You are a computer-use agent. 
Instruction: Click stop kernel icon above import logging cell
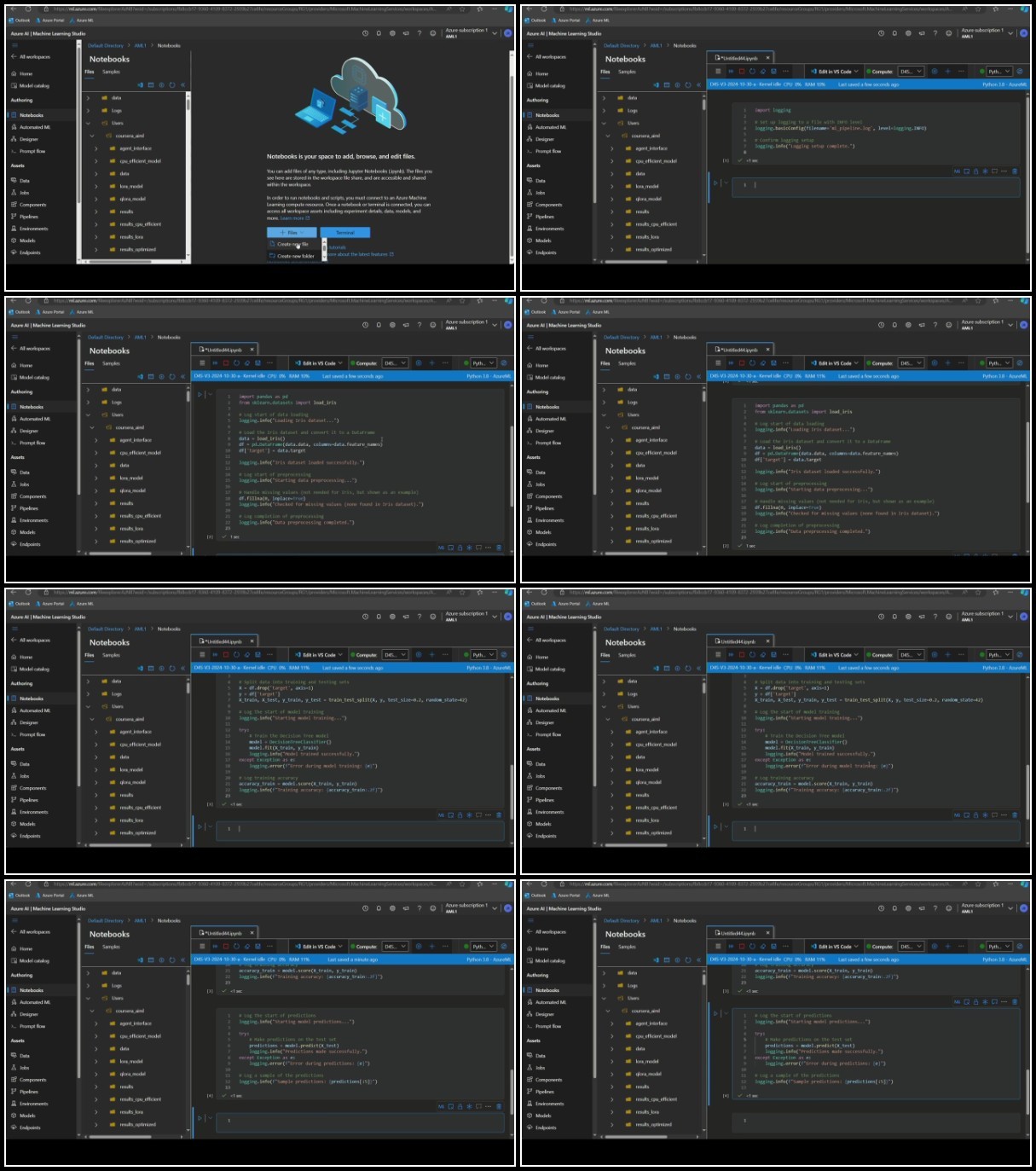741,72
